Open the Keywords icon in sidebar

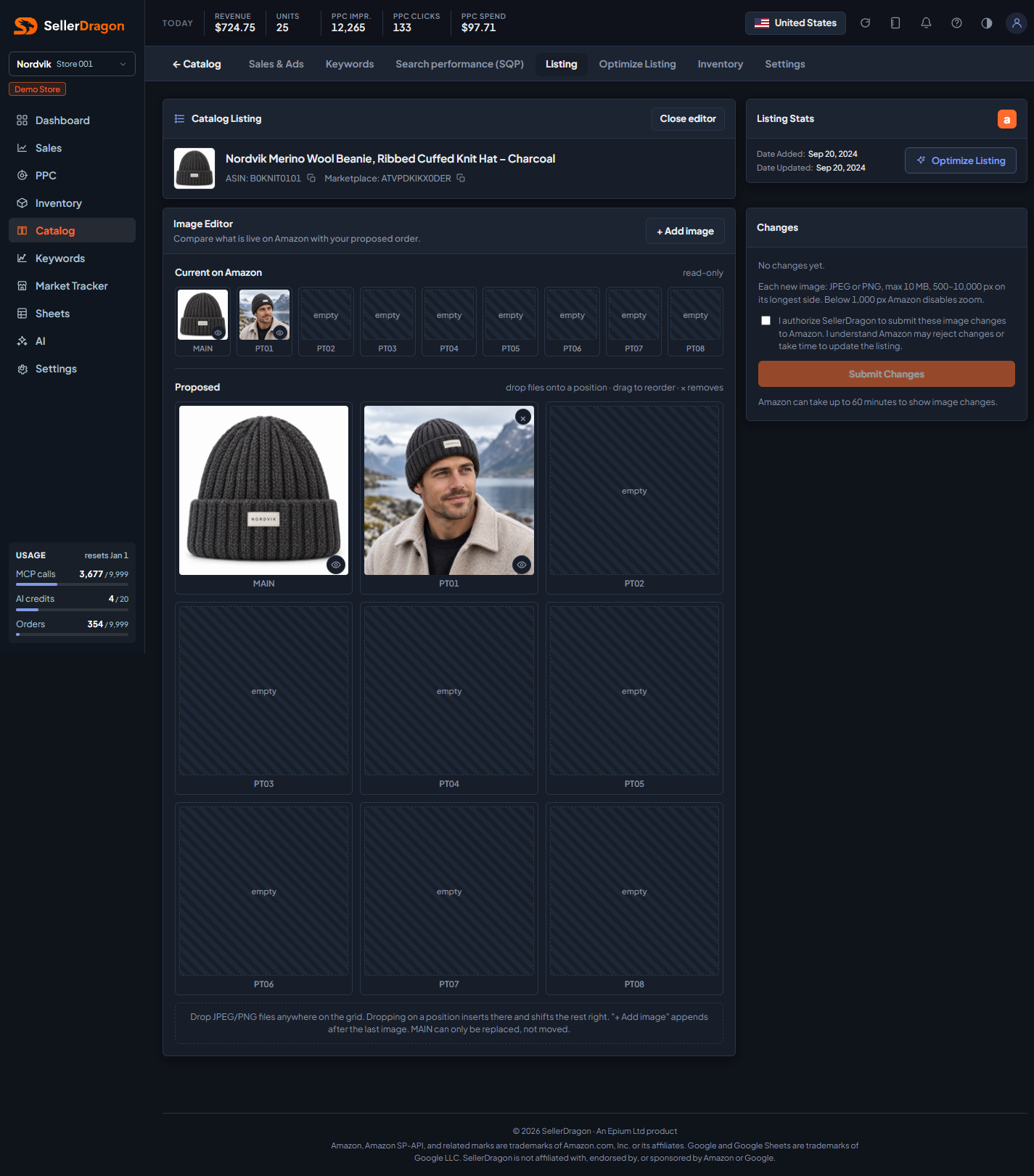click(x=22, y=258)
